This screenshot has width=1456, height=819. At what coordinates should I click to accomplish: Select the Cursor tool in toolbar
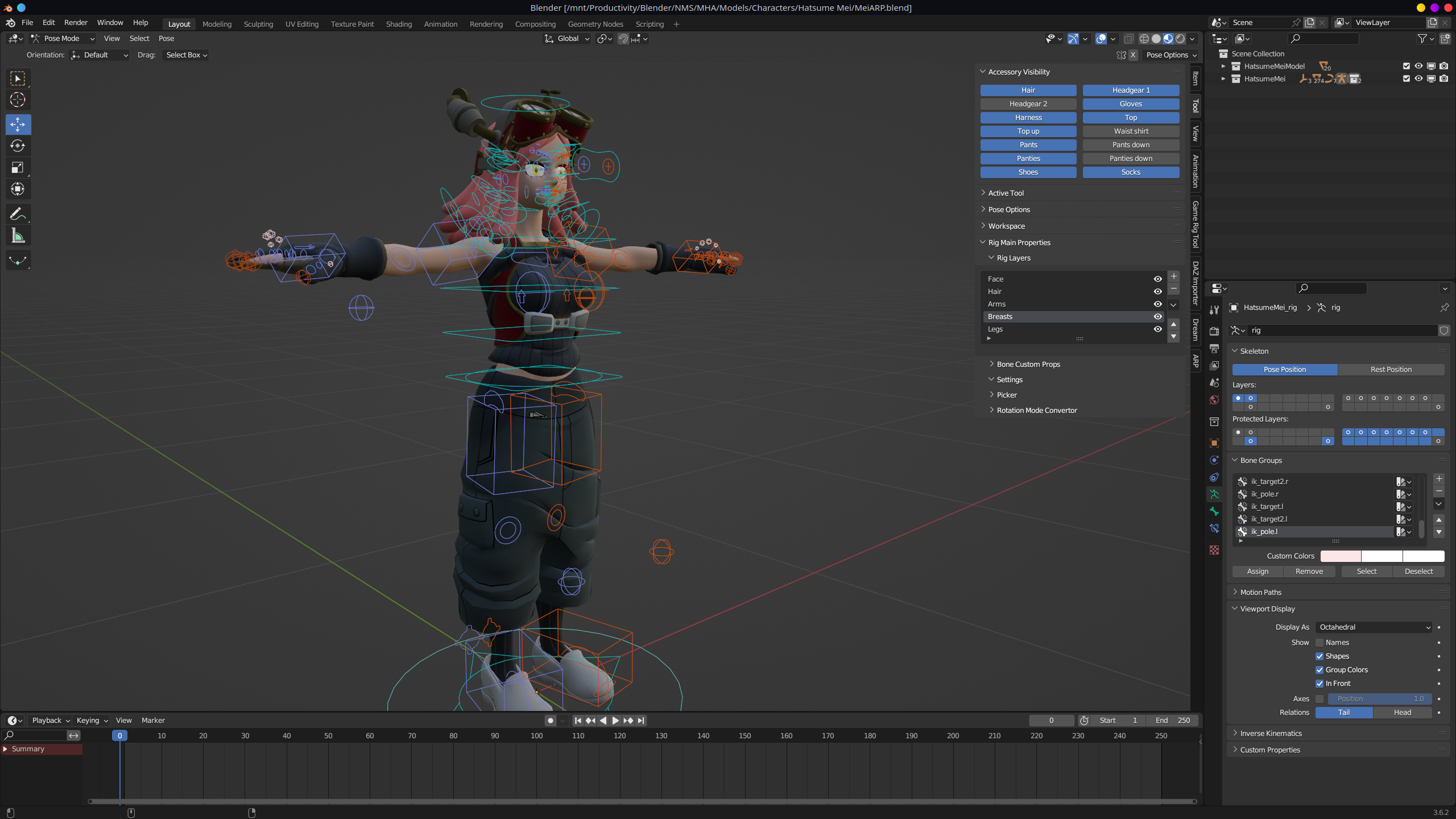[18, 100]
